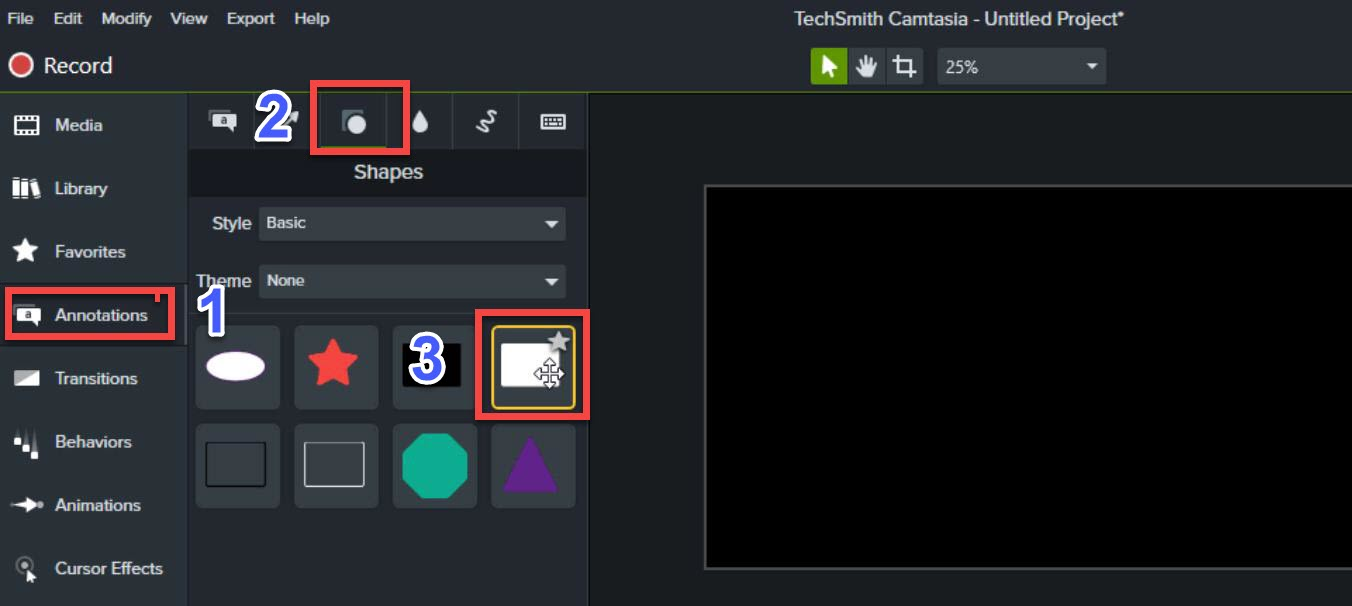Open the 25% canvas zoom dropdown
The height and width of the screenshot is (606, 1352).
tap(1021, 66)
